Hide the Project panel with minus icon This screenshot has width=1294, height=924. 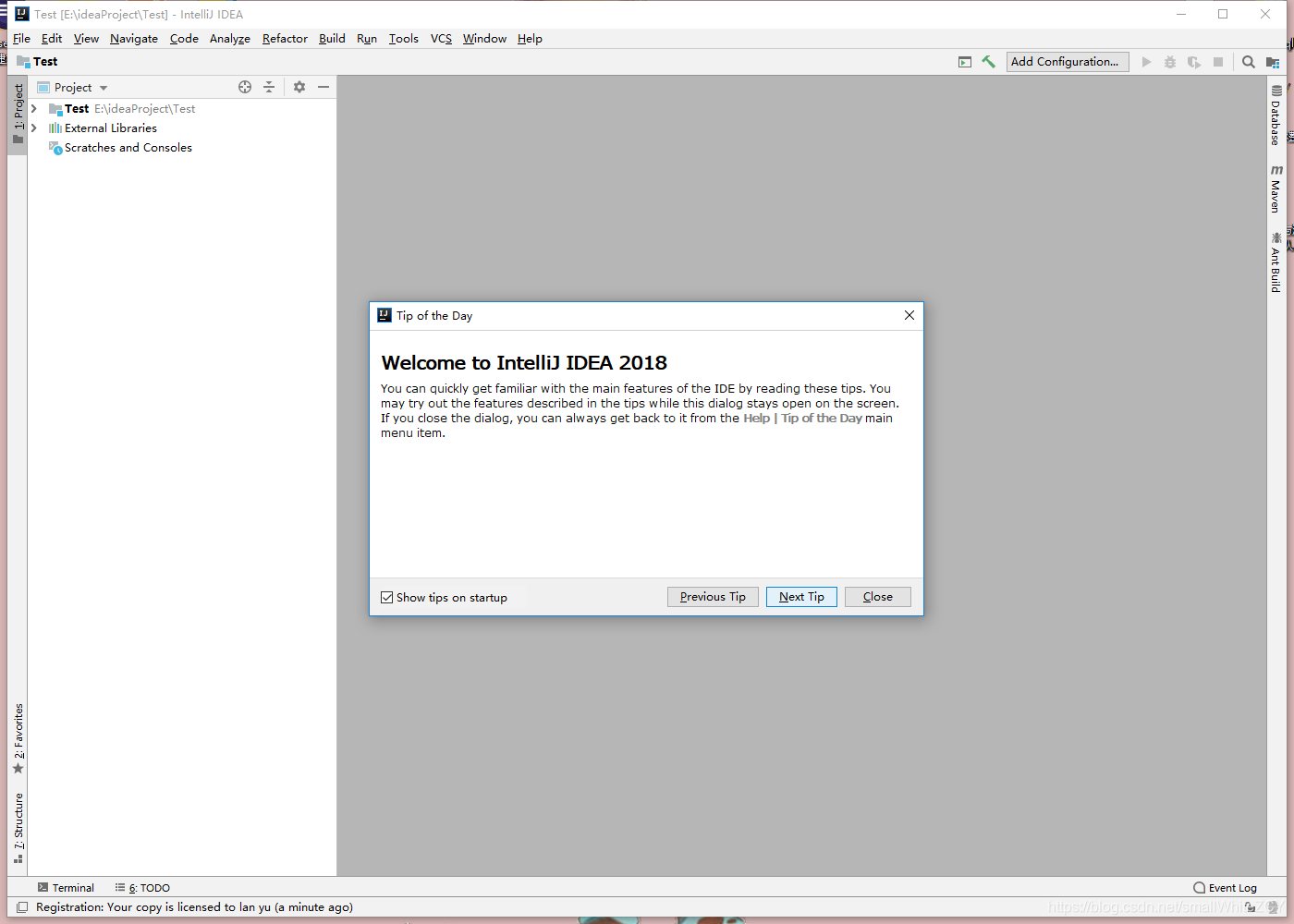point(323,87)
